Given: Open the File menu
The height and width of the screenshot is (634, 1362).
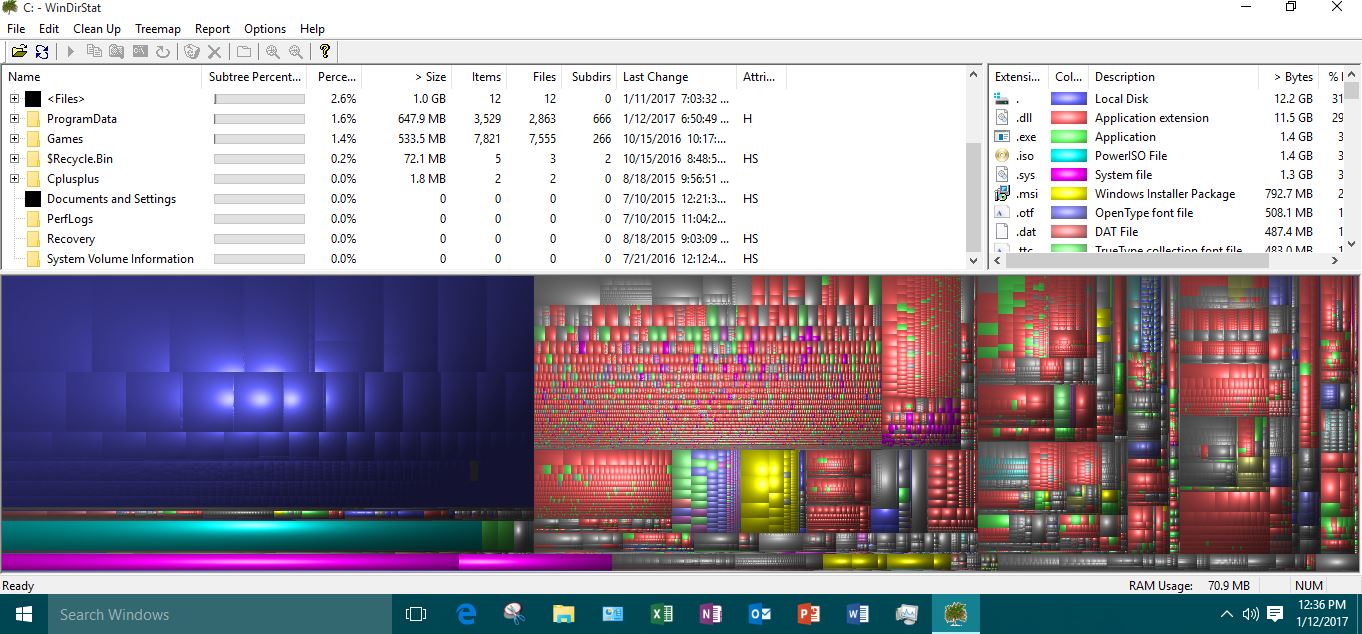Looking at the screenshot, I should (16, 29).
